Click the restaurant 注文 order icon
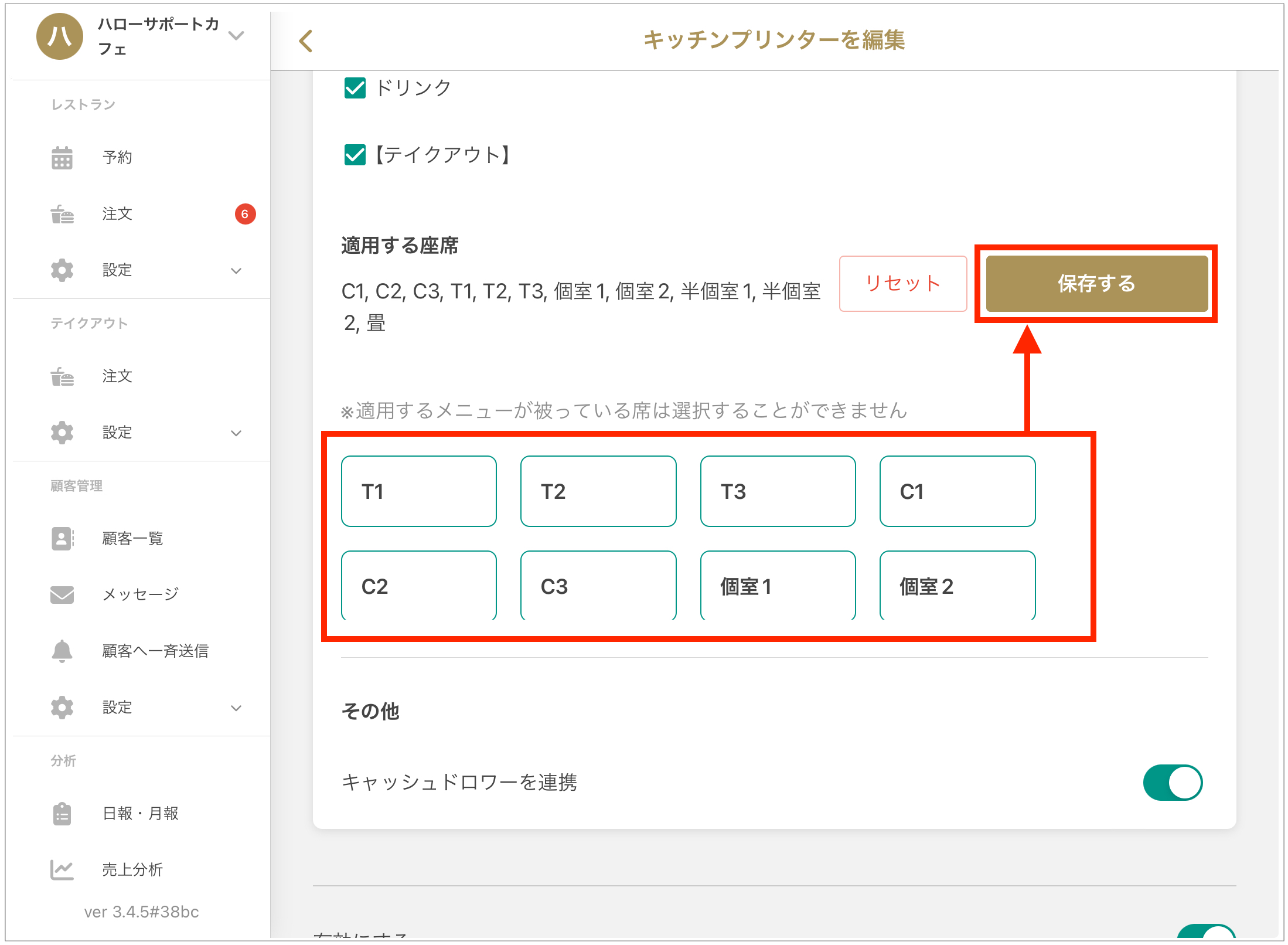The height and width of the screenshot is (945, 1288). click(62, 214)
